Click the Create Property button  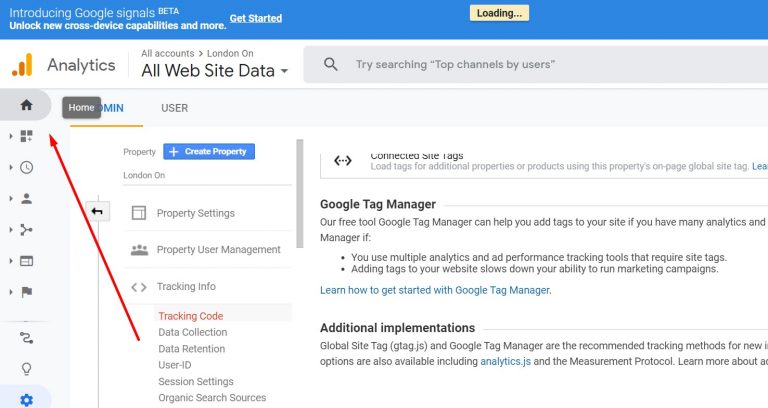point(209,151)
